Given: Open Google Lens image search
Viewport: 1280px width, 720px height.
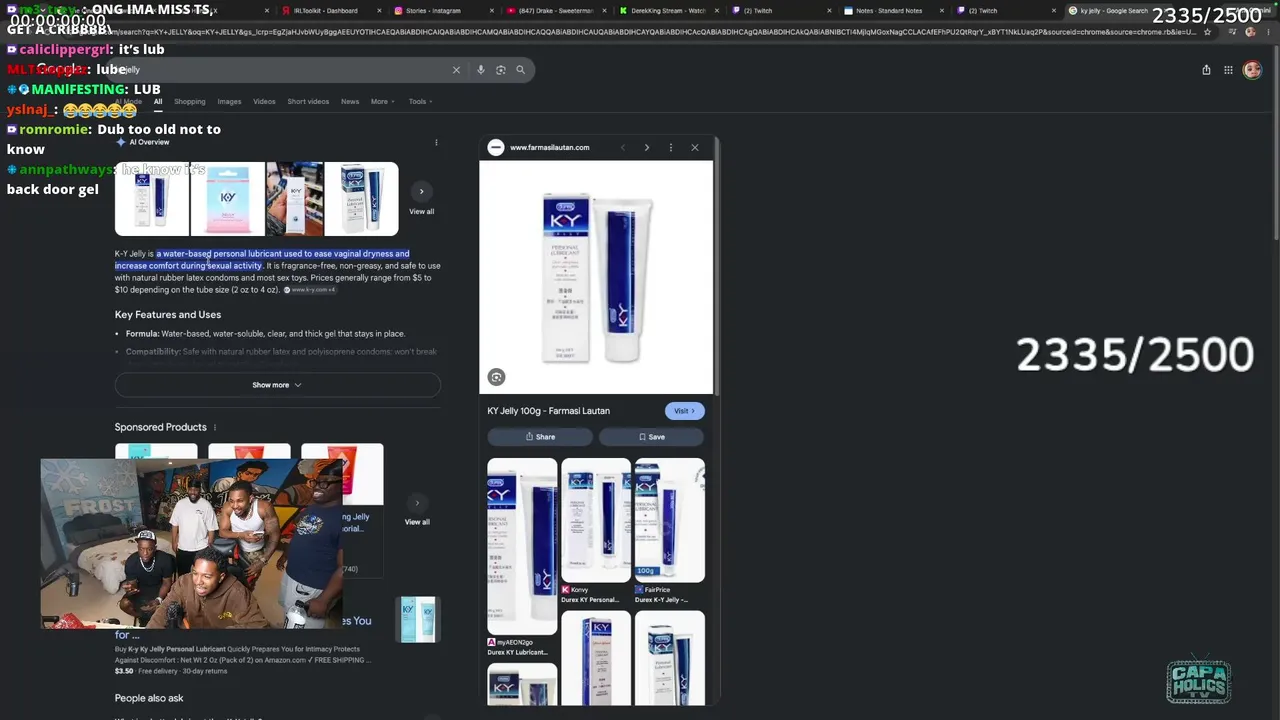Looking at the screenshot, I should click(x=501, y=70).
